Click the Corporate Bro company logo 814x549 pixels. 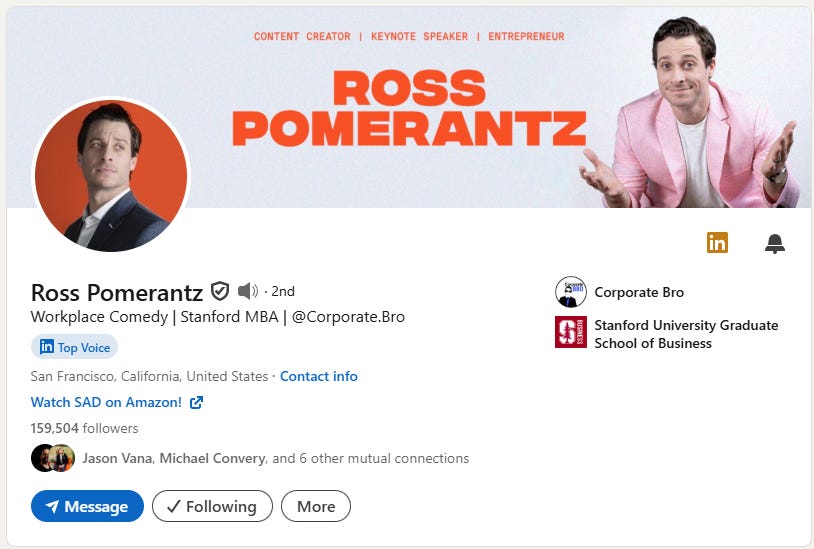click(x=571, y=292)
